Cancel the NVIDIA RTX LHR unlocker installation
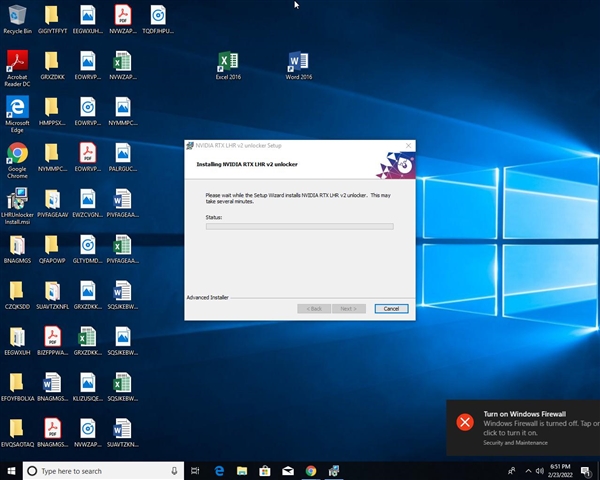Screen dimensions: 600x480 pyautogui.click(x=391, y=308)
